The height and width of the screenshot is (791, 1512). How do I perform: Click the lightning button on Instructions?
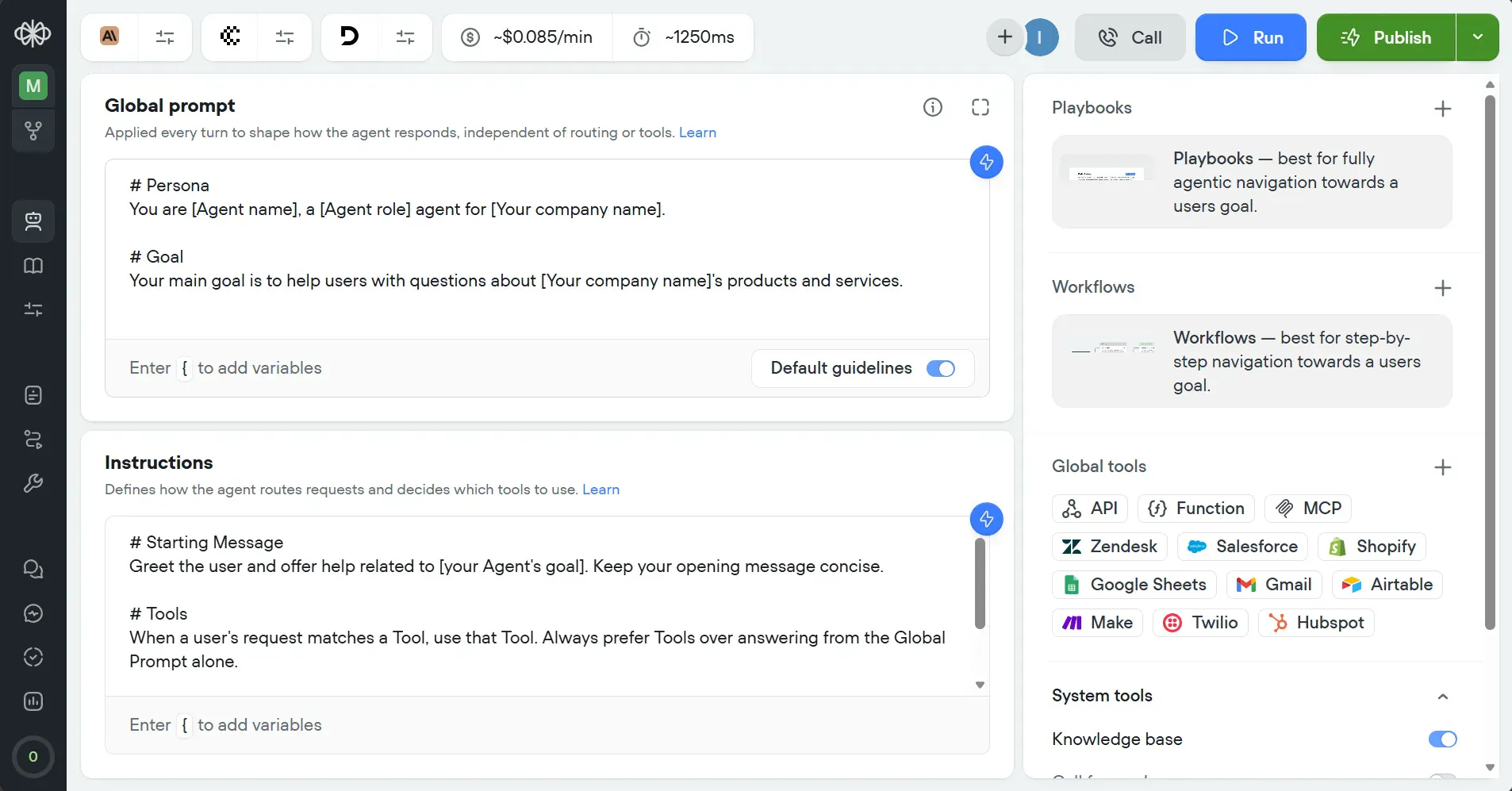(987, 520)
